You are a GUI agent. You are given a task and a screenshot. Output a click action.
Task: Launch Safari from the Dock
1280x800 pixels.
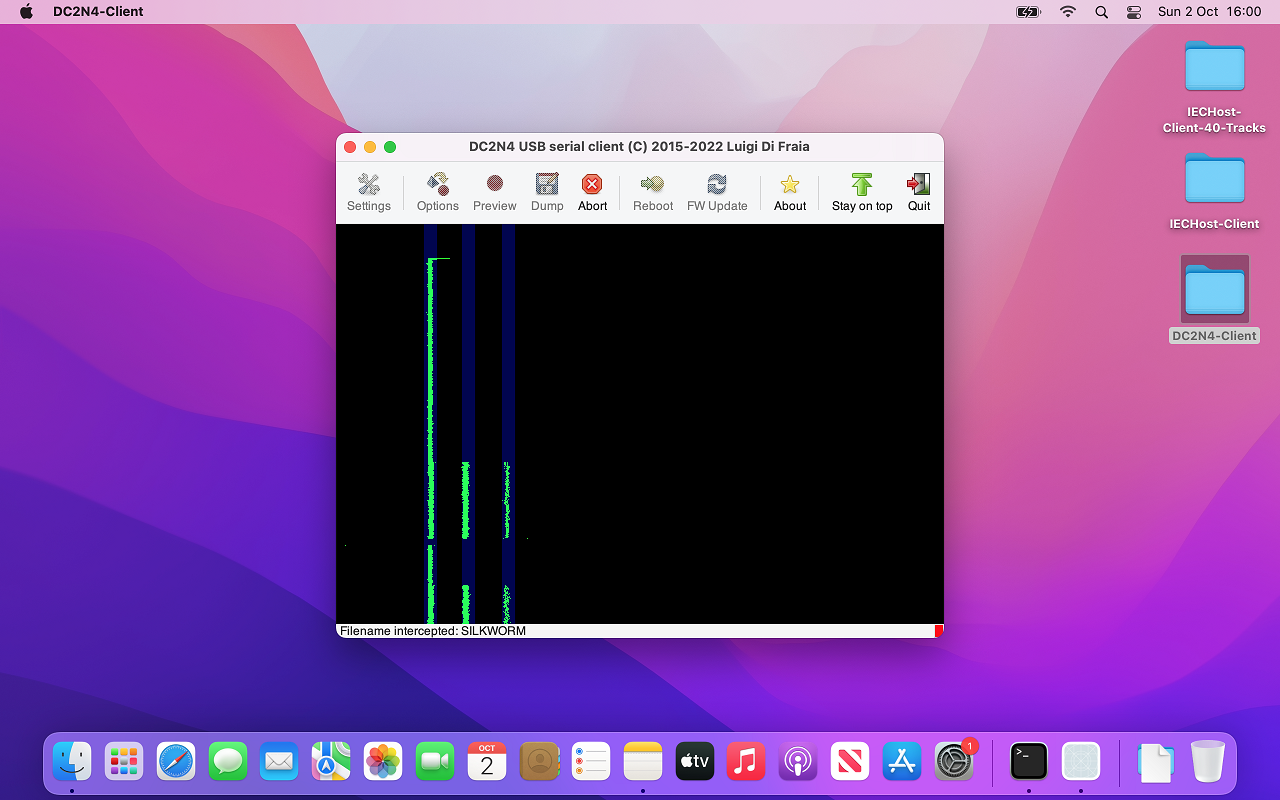coord(176,762)
